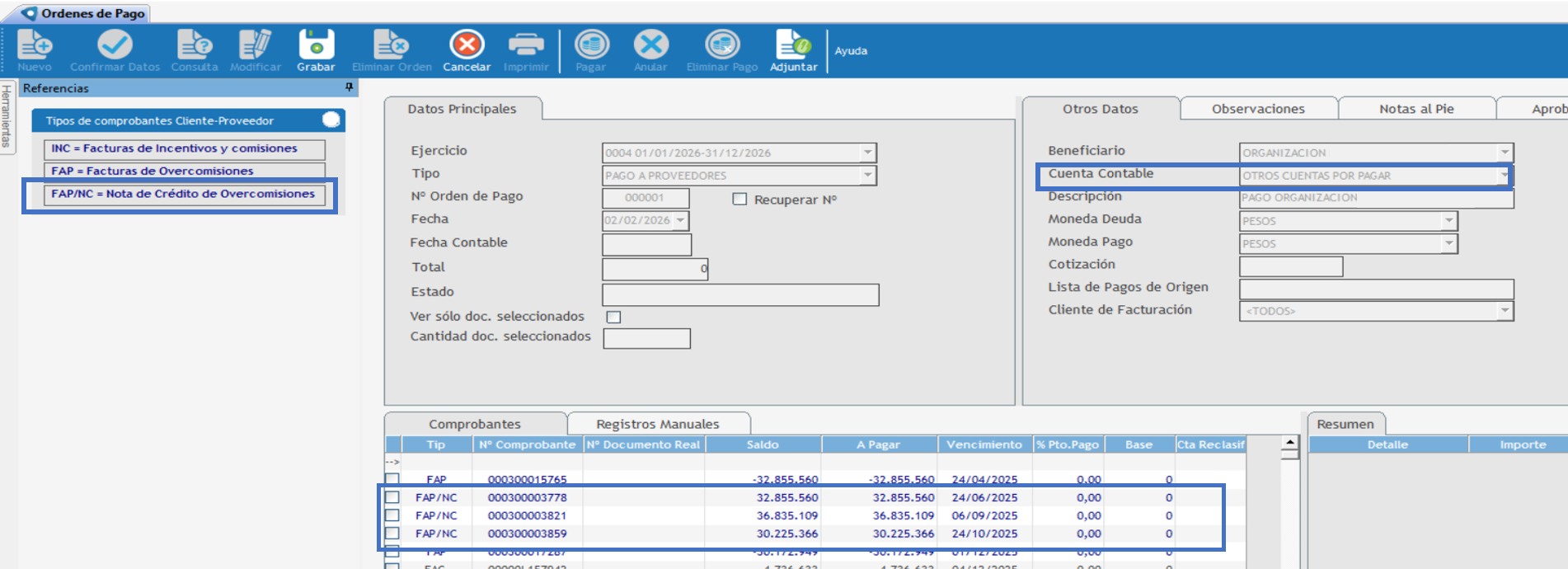Open the Registros Manuales tab

tap(657, 424)
